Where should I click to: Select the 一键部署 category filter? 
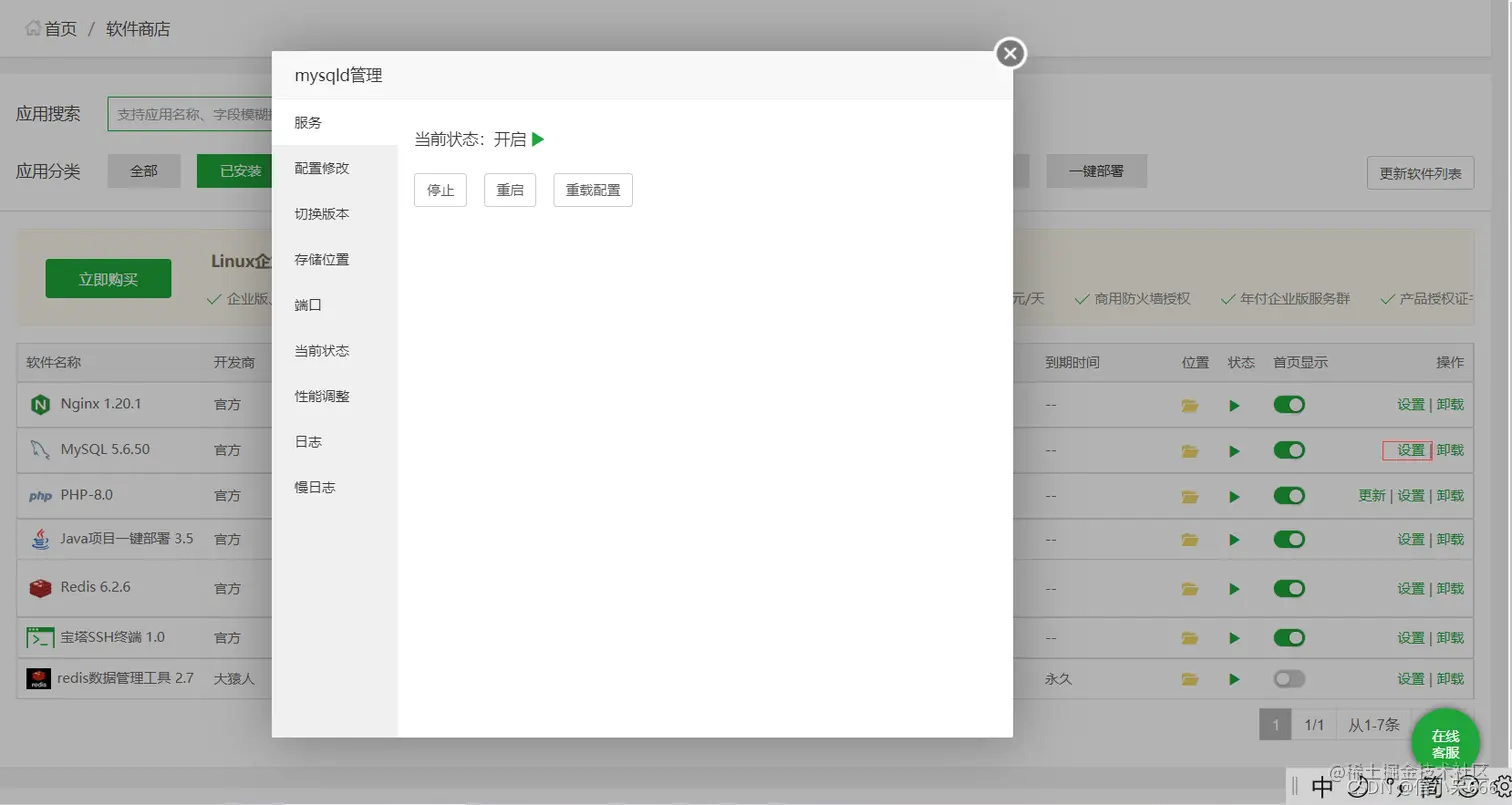1096,171
